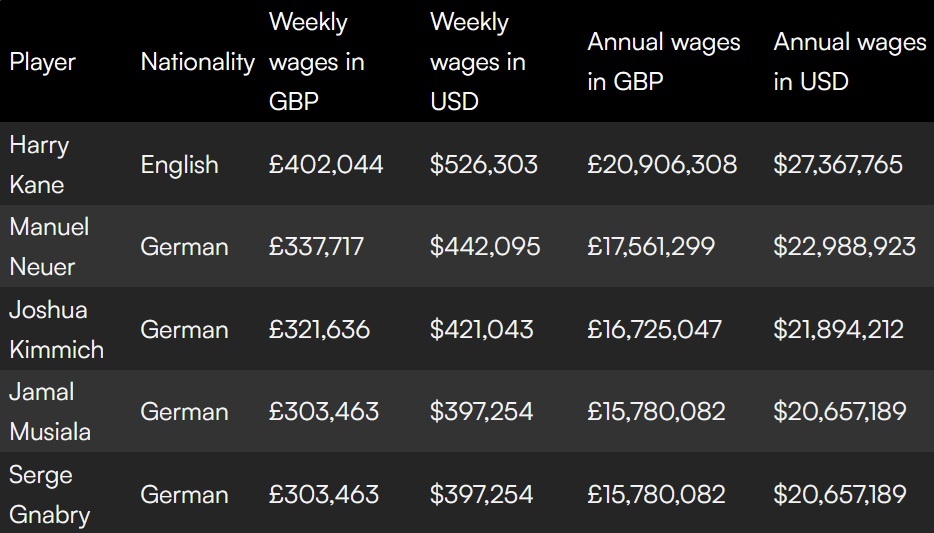934x533 pixels.
Task: Select the Weekly wages in GBP header
Action: point(316,62)
